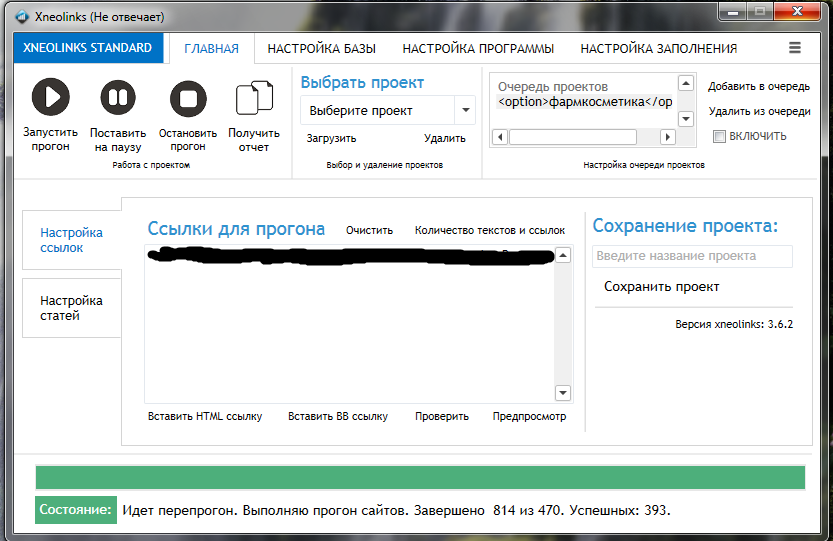Click the Get report (Получить отчет) documents icon
The width and height of the screenshot is (833, 541).
pos(254,98)
